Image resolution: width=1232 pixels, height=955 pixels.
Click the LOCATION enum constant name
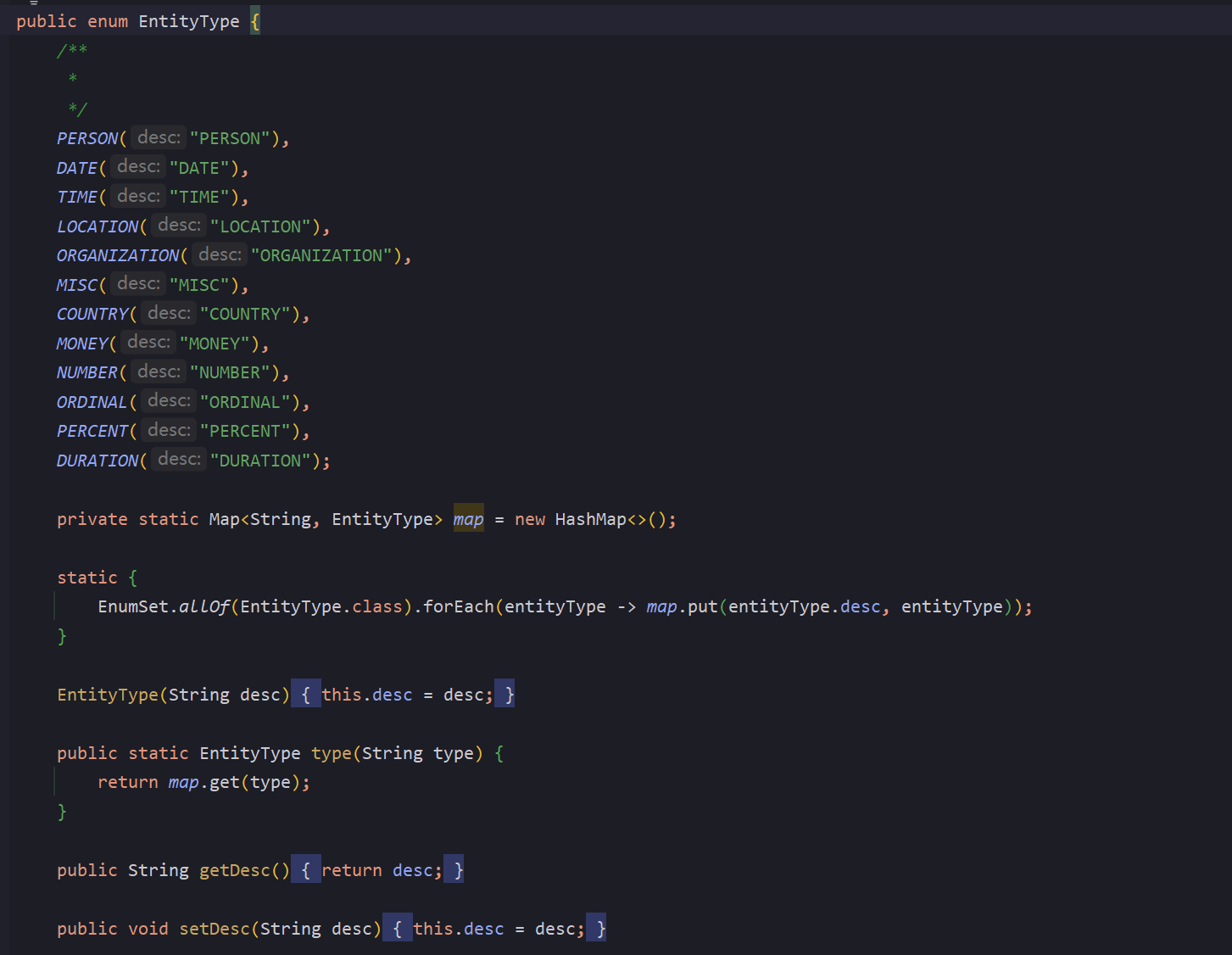coord(98,226)
